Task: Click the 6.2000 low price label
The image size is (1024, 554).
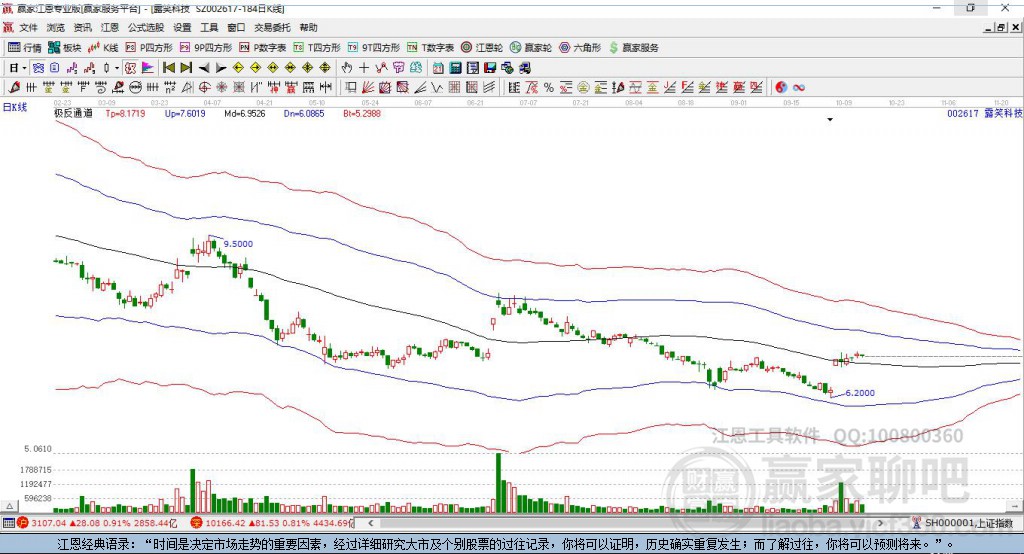Action: 860,393
